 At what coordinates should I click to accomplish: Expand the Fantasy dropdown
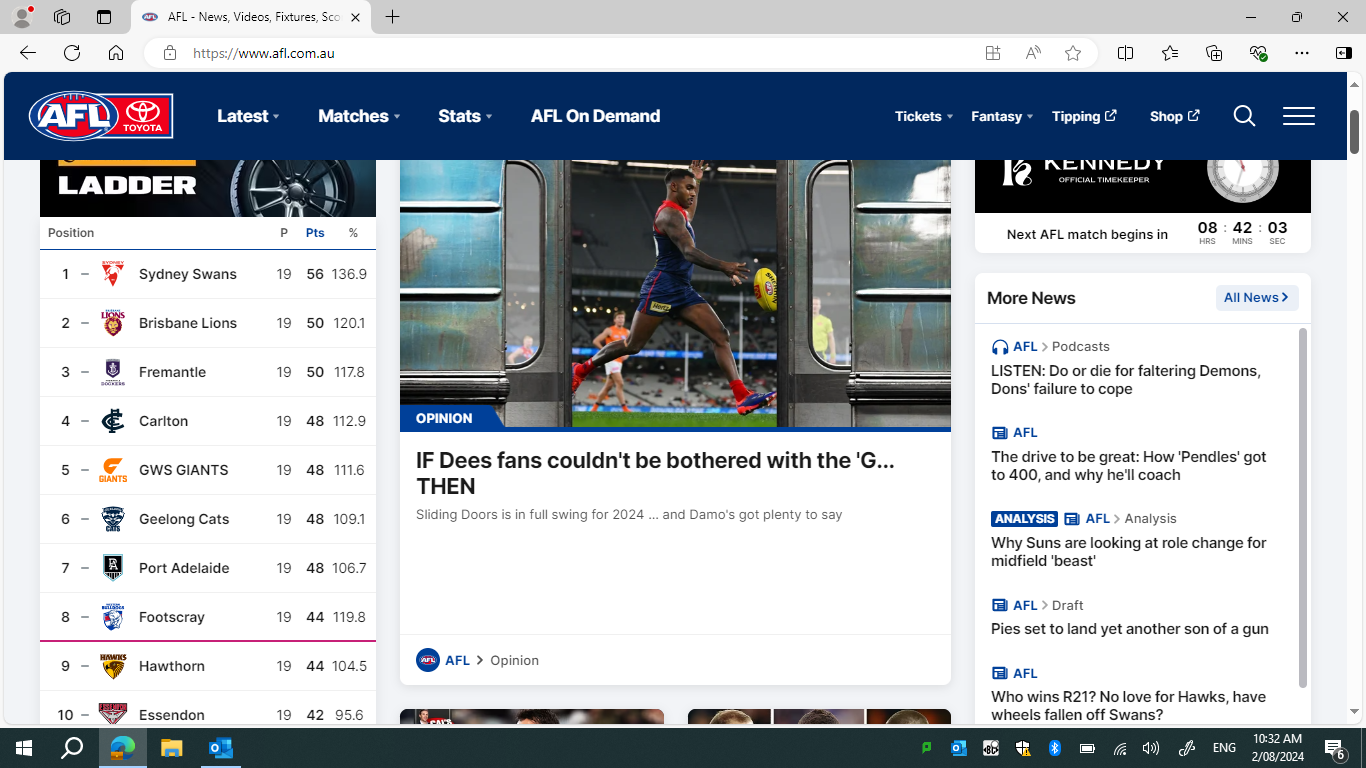(1002, 116)
